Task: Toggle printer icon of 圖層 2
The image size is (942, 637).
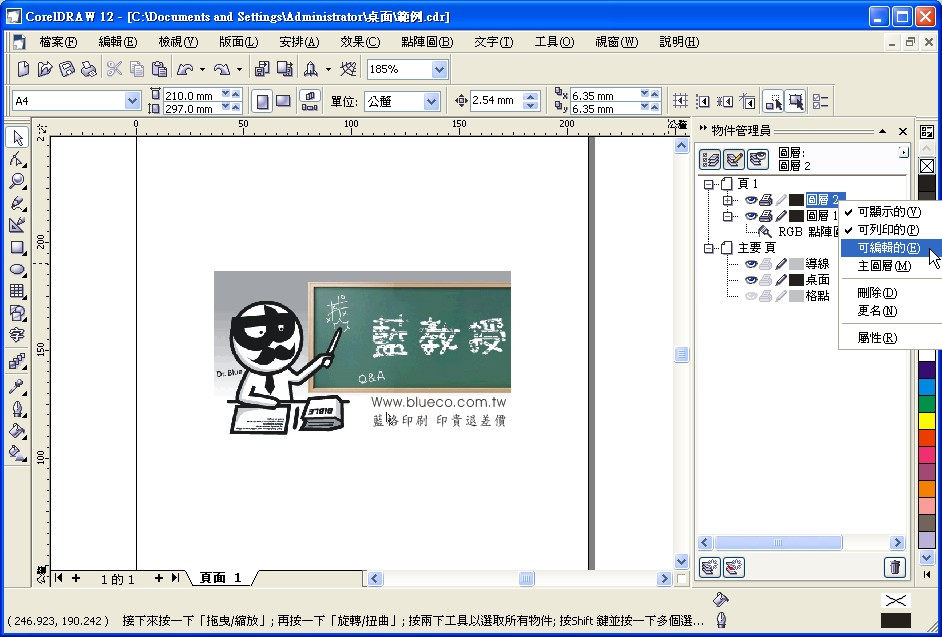Action: (765, 200)
